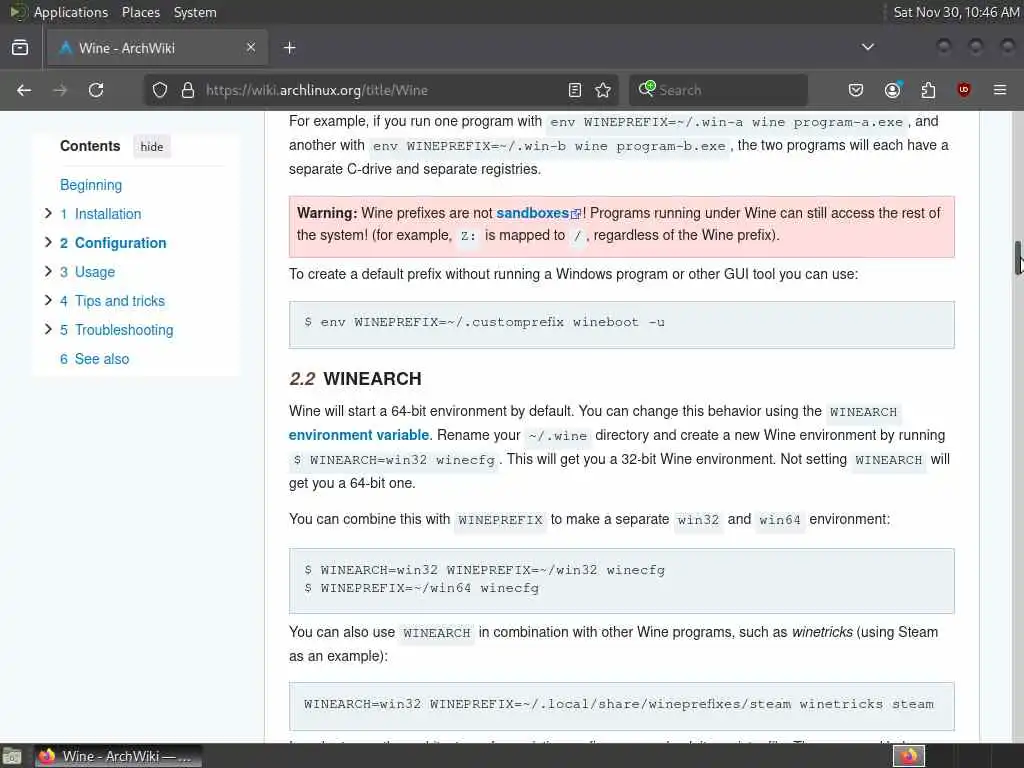This screenshot has height=768, width=1024.
Task: Open the Firefox hamburger menu
Action: click(1000, 90)
